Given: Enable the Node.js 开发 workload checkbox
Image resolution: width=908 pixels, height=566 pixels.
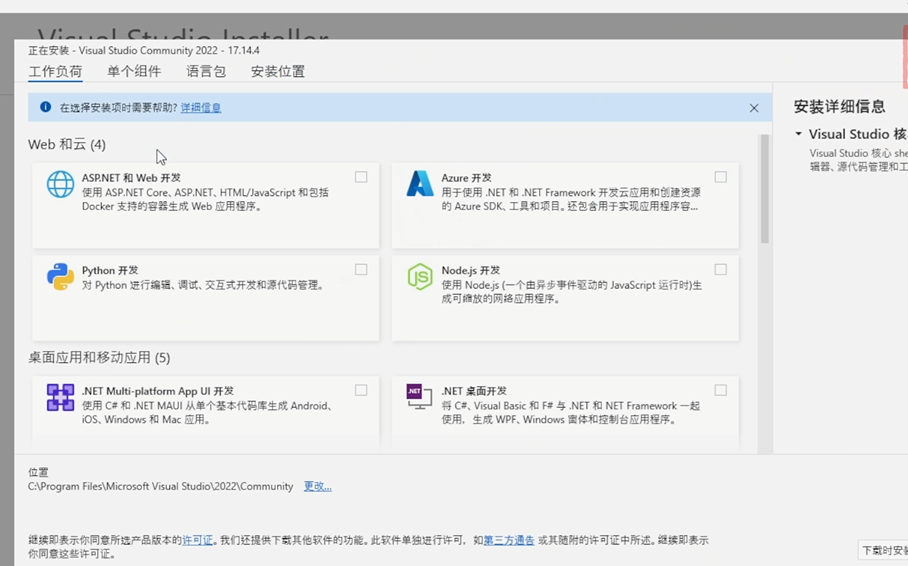Looking at the screenshot, I should click(x=720, y=269).
